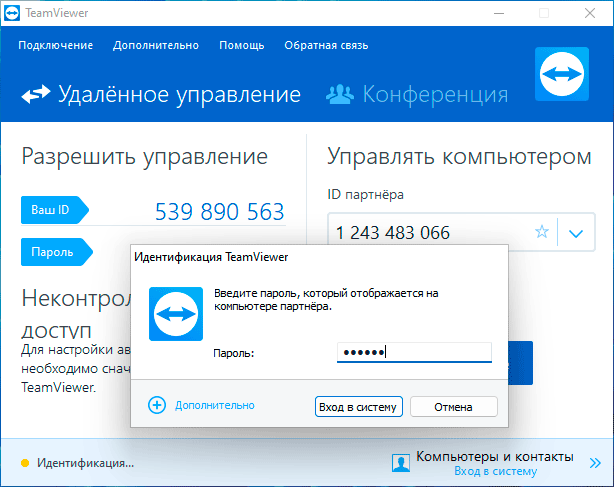The width and height of the screenshot is (614, 487).
Task: Click the Разрешить управление heading
Action: (144, 157)
